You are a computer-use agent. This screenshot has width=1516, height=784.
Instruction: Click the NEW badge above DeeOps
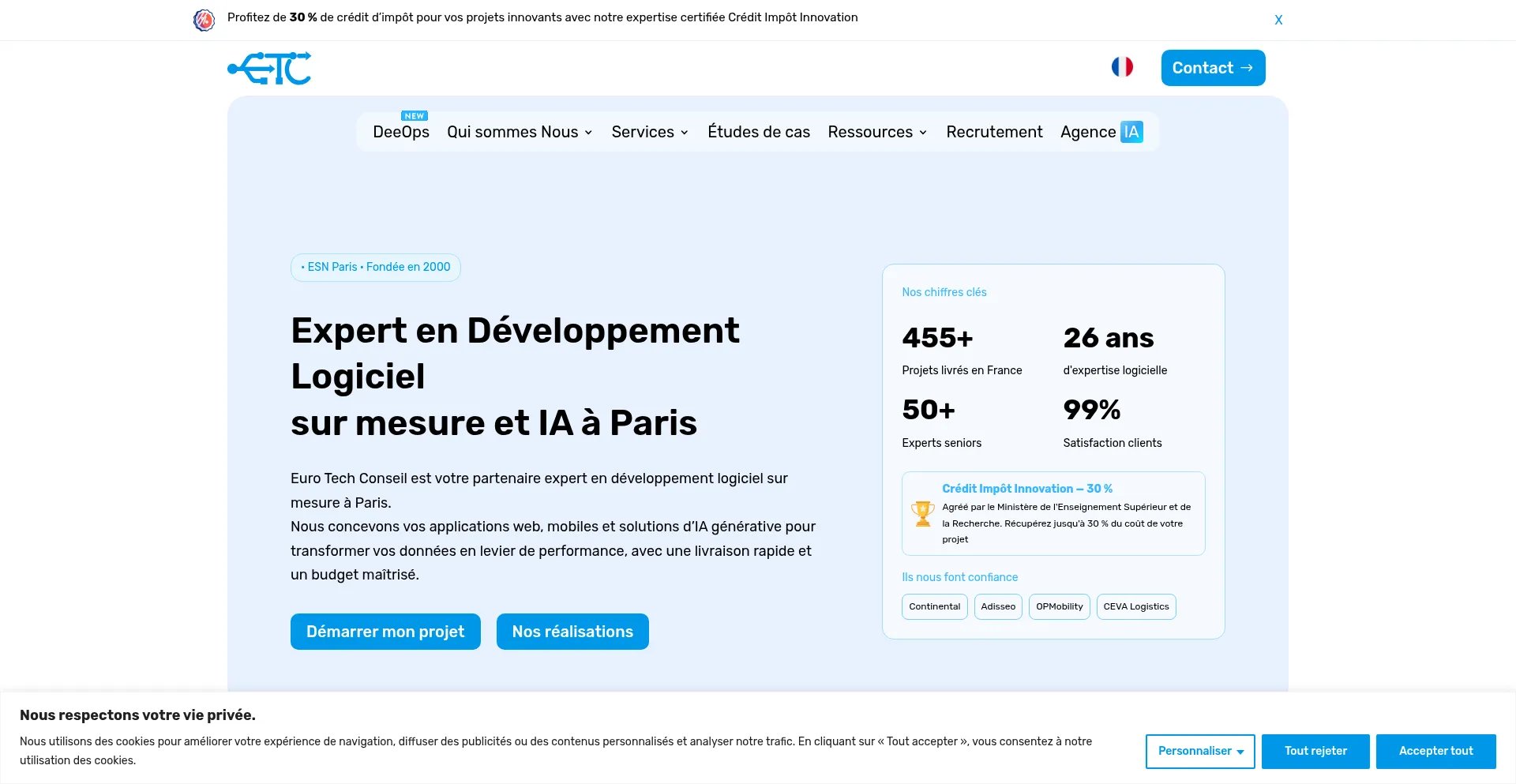415,115
